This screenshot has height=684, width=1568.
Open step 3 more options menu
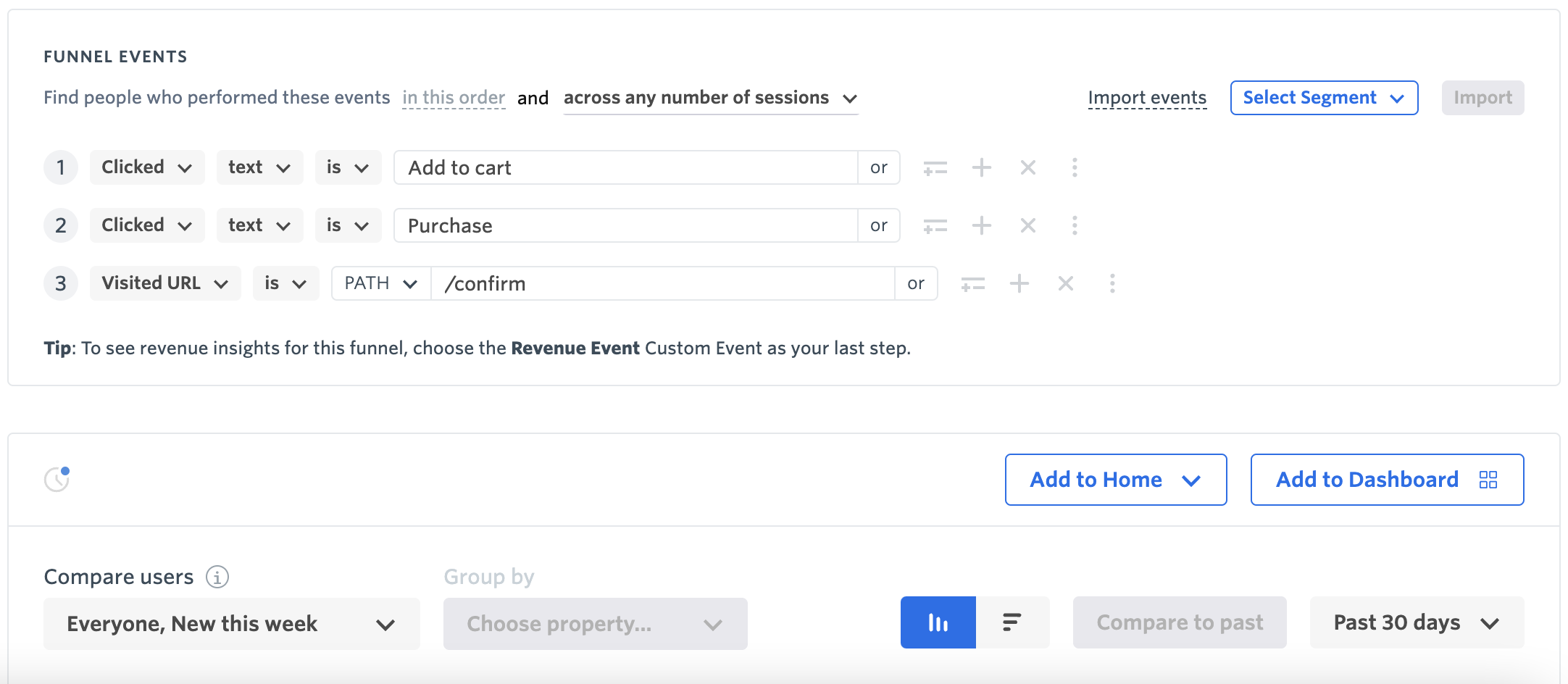pos(1112,283)
